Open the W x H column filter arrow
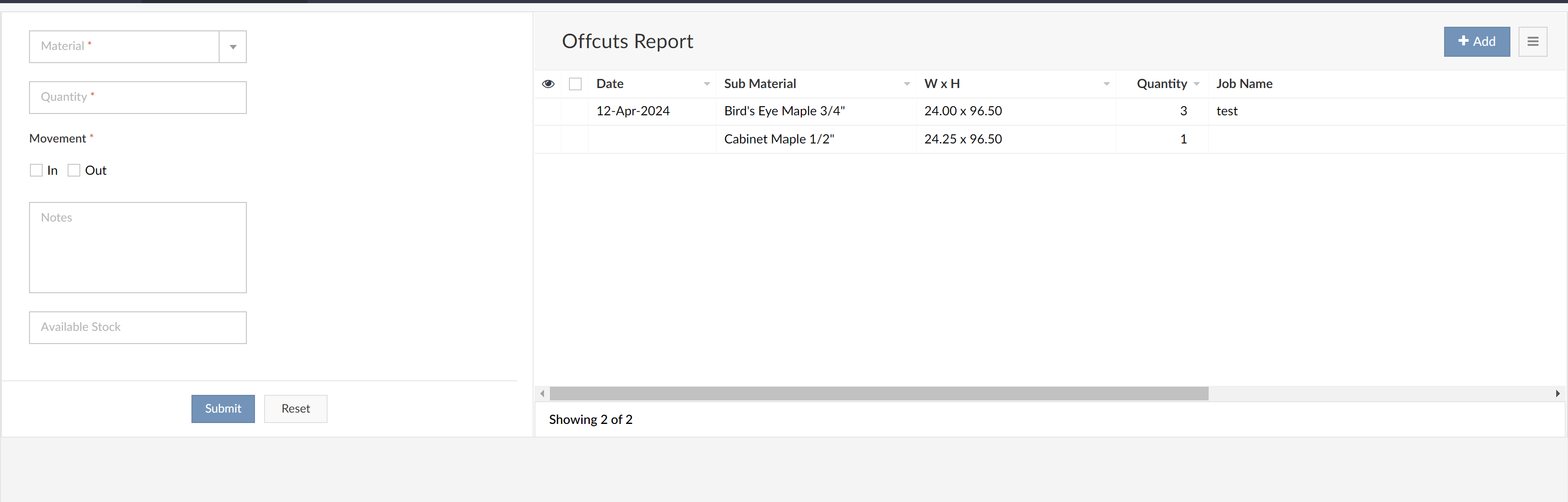This screenshot has height=502, width=1568. tap(1106, 84)
